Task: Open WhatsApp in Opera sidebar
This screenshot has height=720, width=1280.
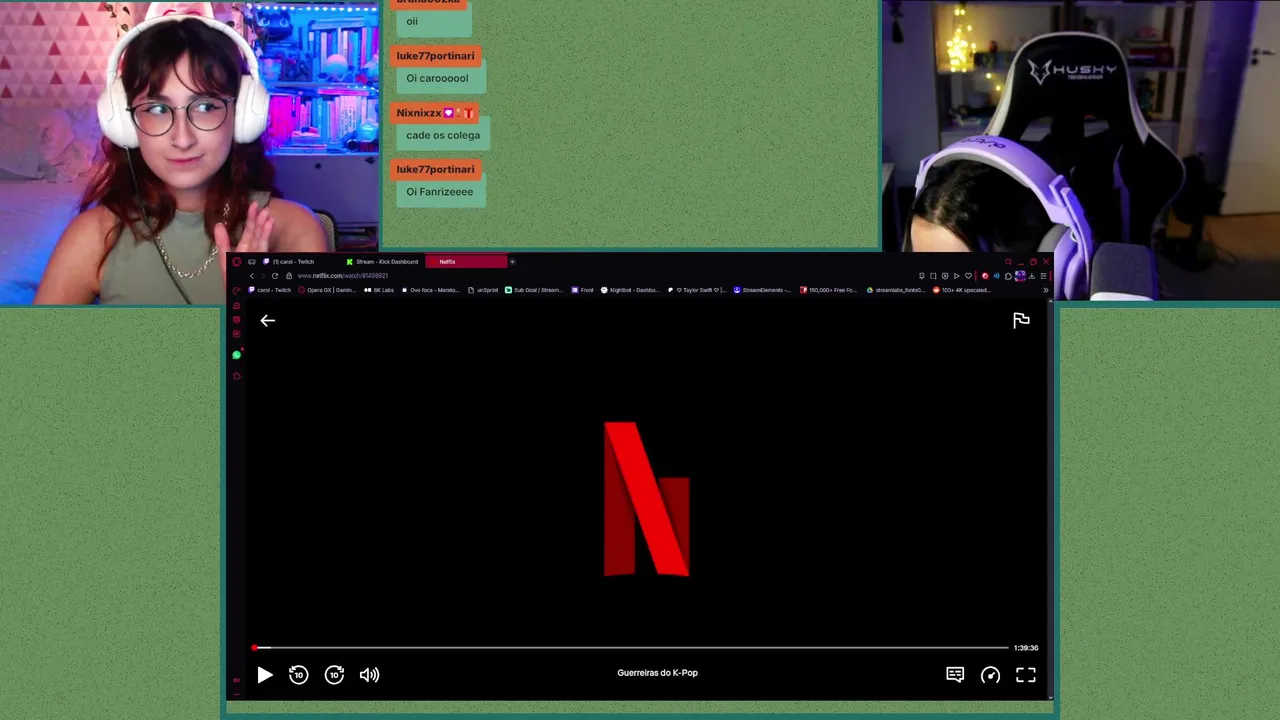Action: tap(237, 355)
